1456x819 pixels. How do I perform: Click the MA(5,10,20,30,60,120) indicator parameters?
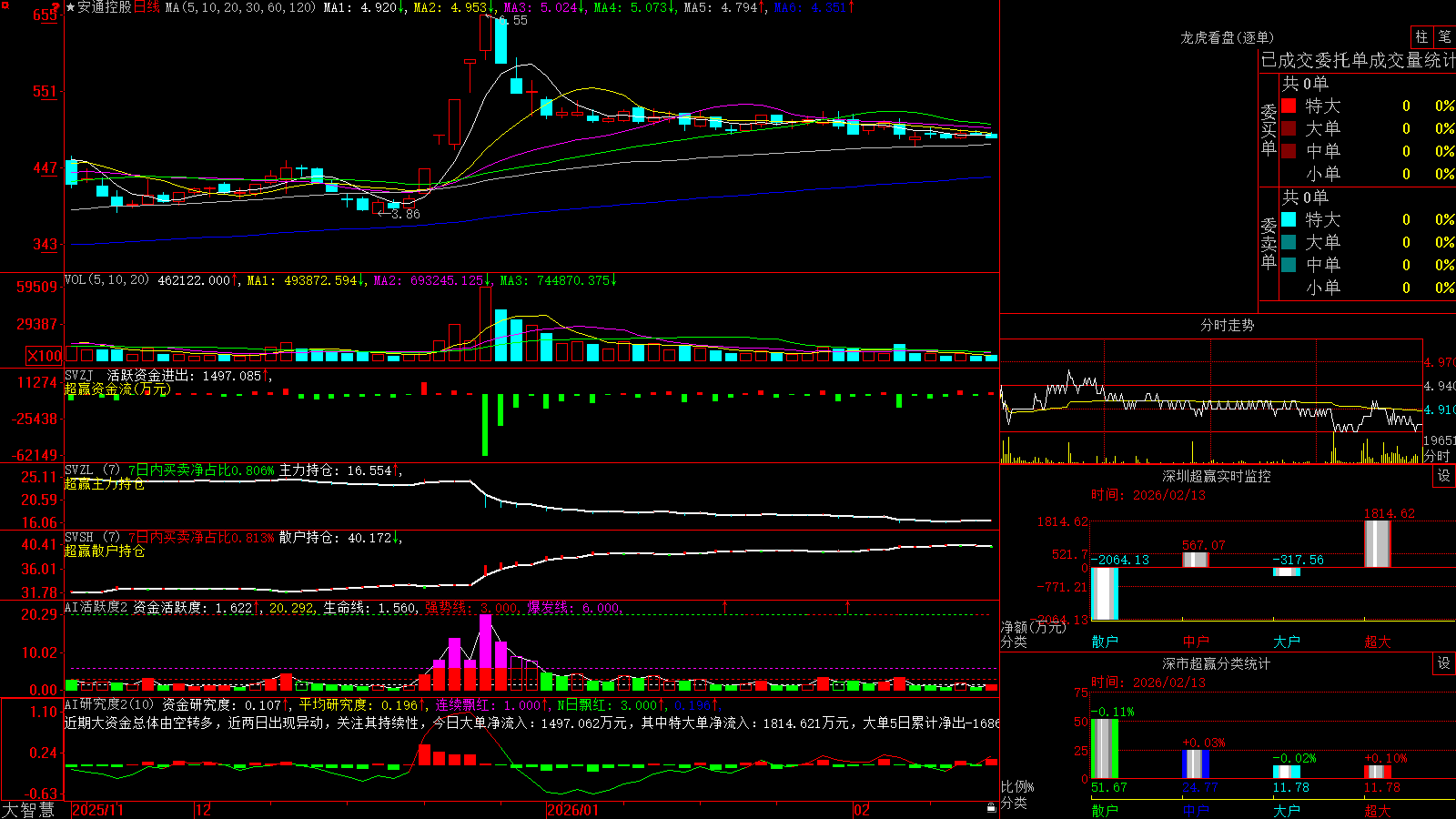pyautogui.click(x=240, y=7)
